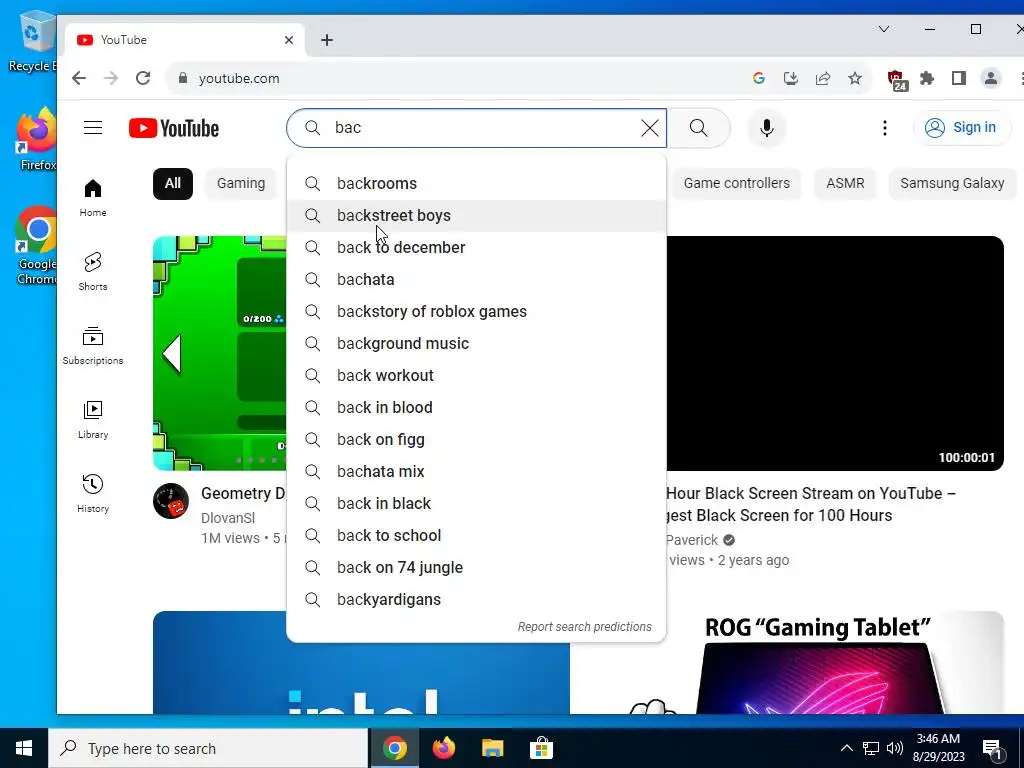Choose the 'backrooms' suggestion
The height and width of the screenshot is (768, 1024).
(476, 184)
